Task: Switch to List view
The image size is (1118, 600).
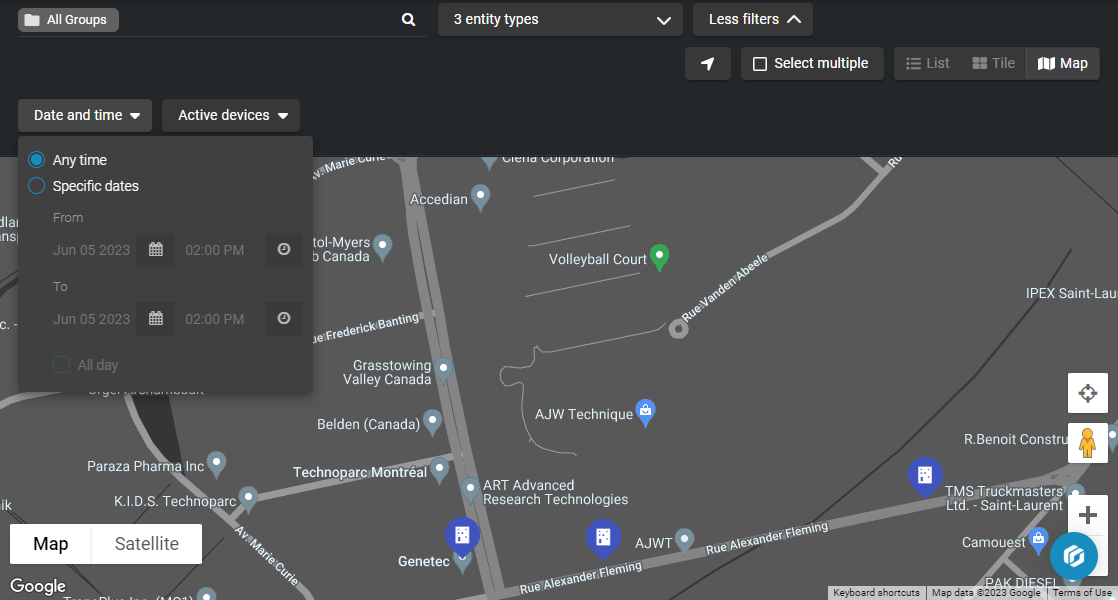Action: [928, 63]
